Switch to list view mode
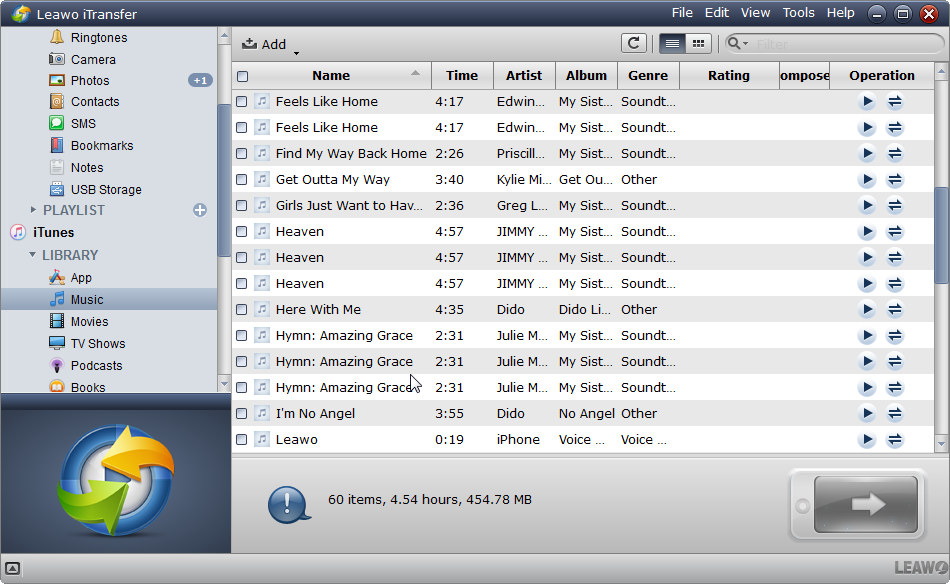Viewport: 950px width, 584px height. click(672, 43)
